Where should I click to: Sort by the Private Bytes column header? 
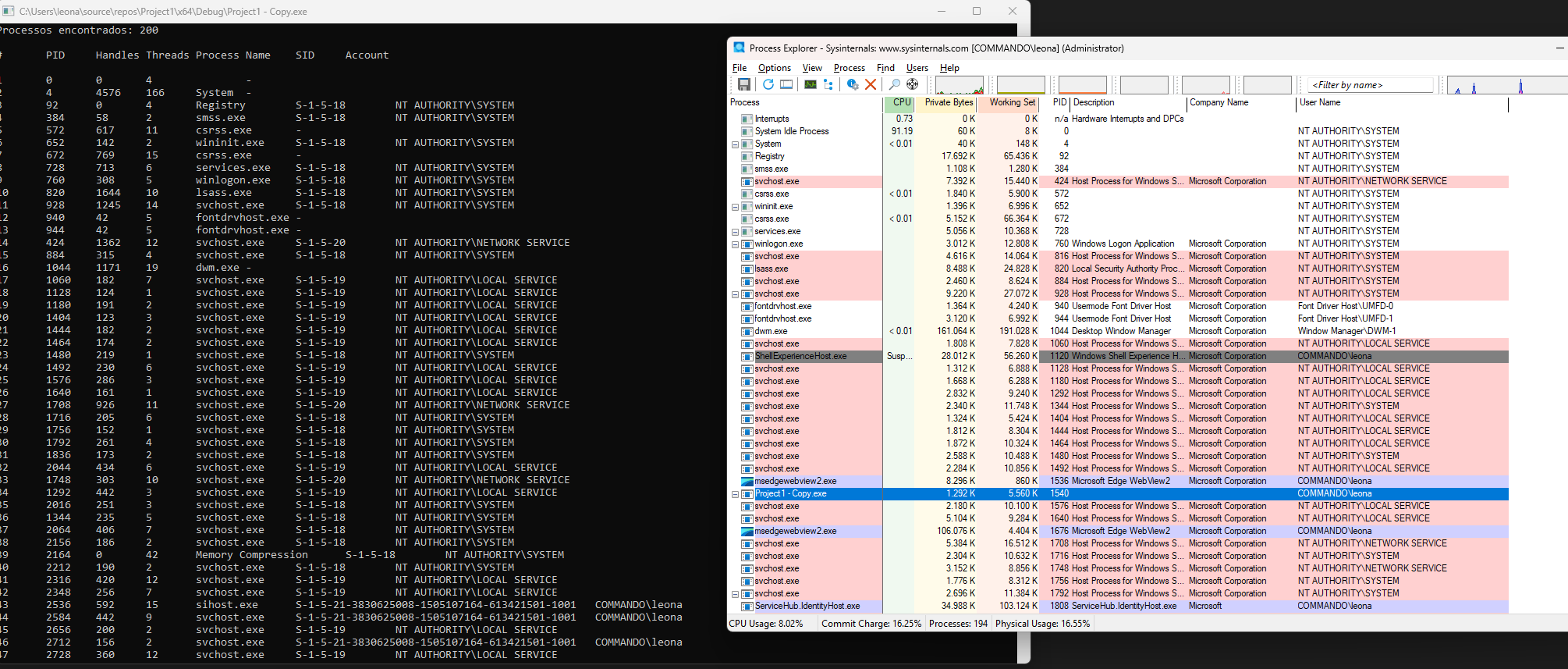pos(948,102)
